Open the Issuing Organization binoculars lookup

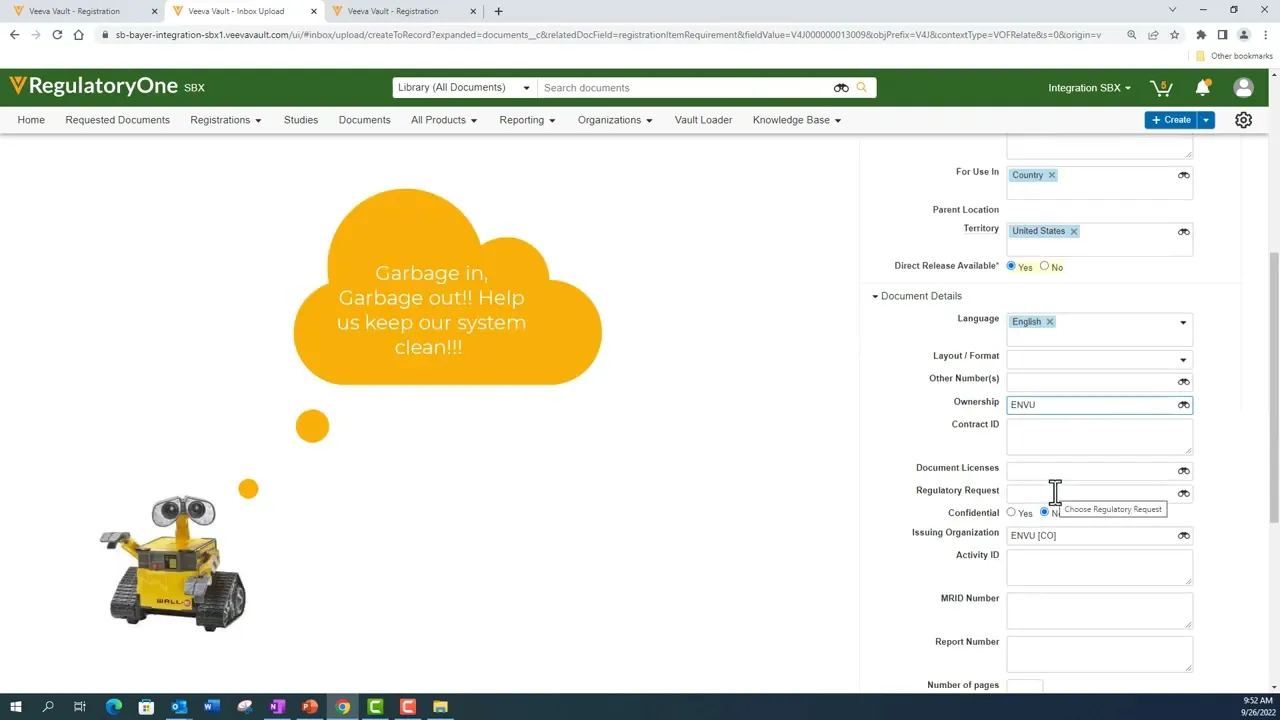1183,536
